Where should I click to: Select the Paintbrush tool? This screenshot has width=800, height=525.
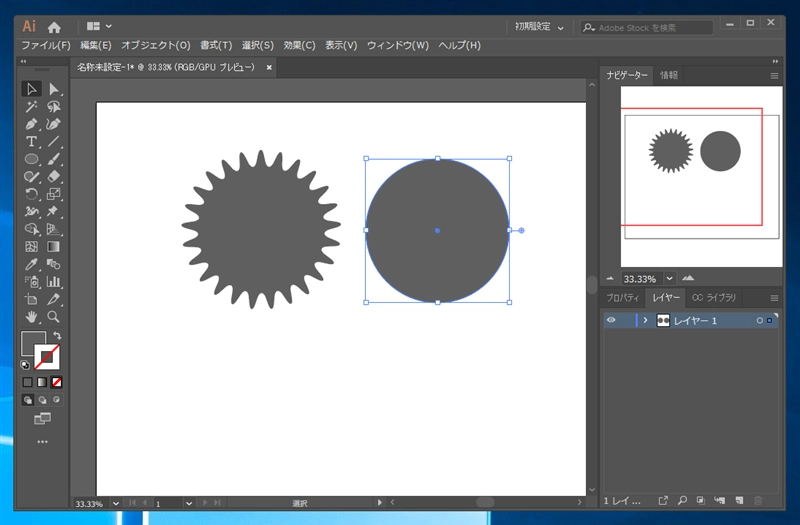(54, 159)
